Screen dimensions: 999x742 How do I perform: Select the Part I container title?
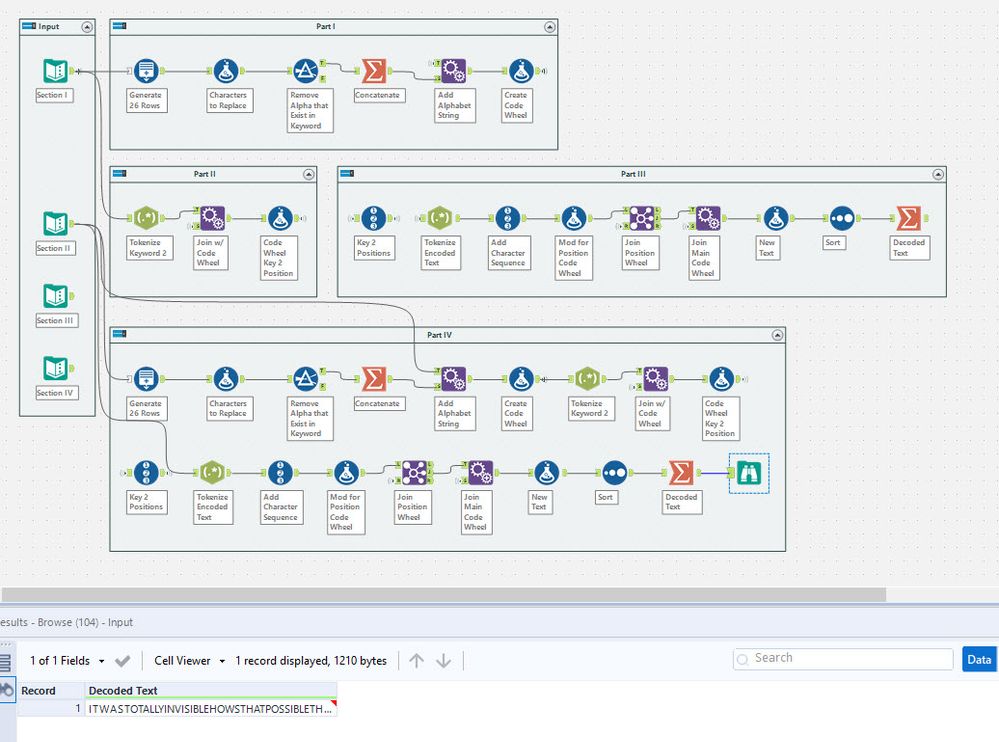(326, 27)
